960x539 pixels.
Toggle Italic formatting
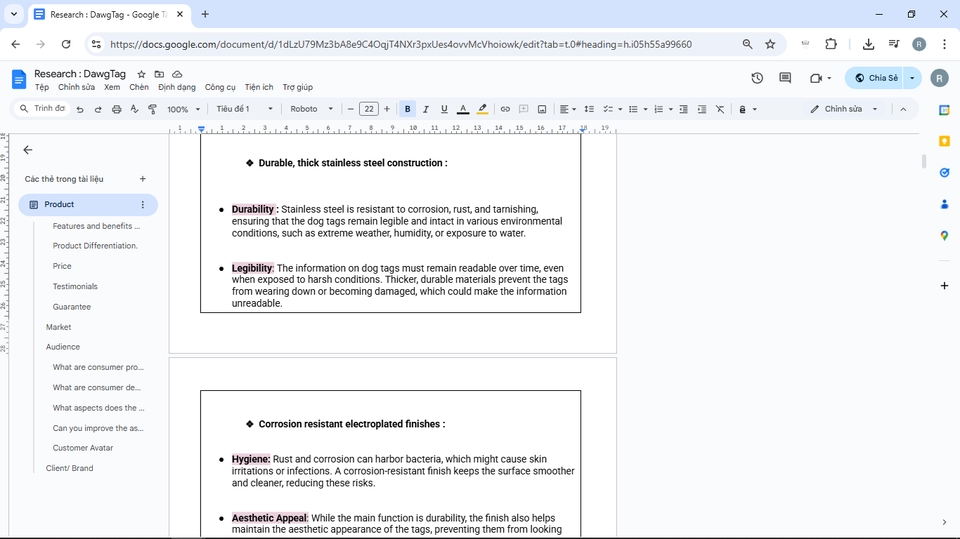[426, 109]
